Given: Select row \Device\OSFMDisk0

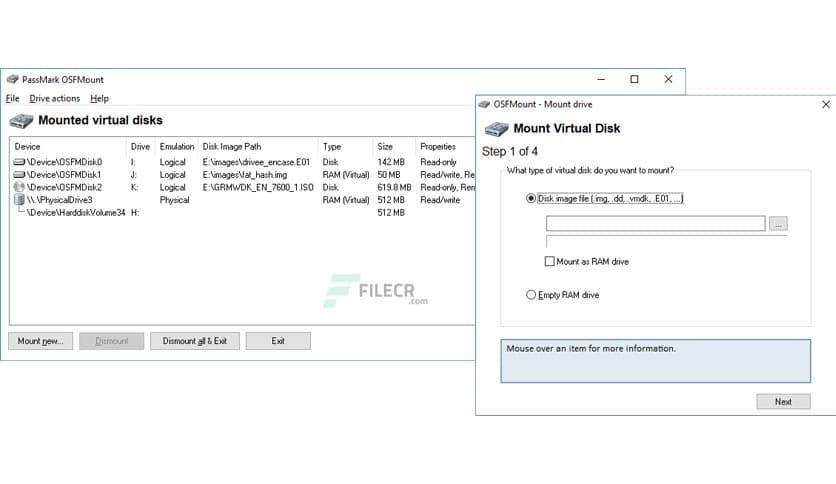Looking at the screenshot, I should (243, 162).
